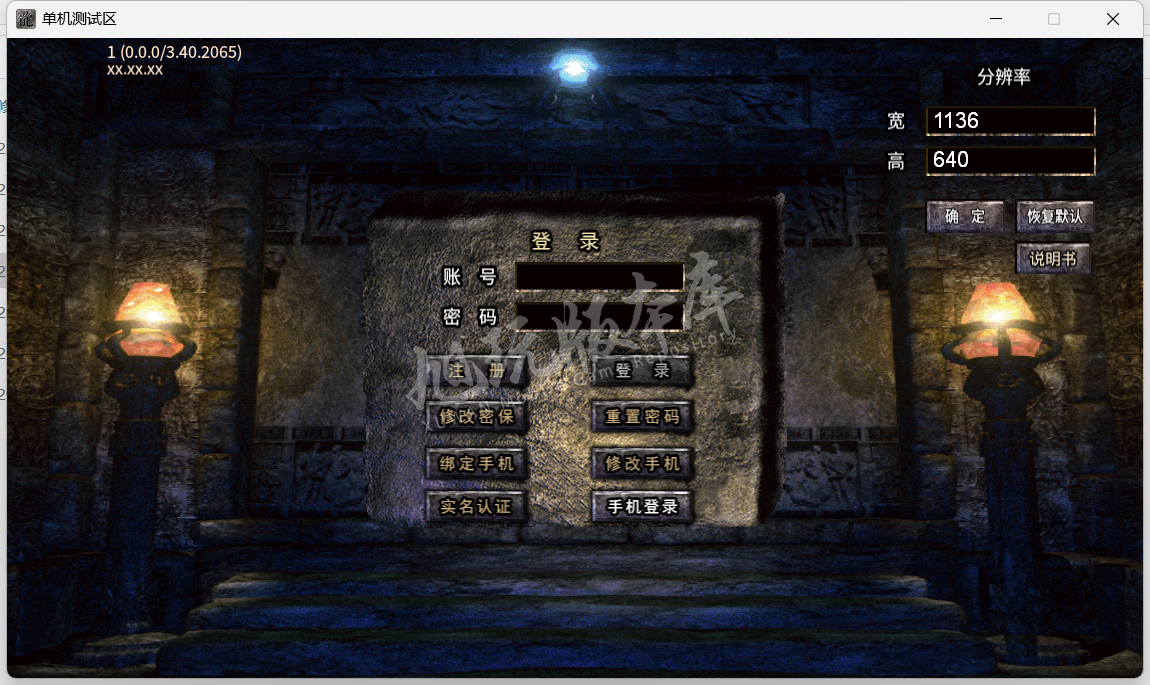This screenshot has height=685, width=1150.
Task: Click the app icon in title bar
Action: pos(26,18)
